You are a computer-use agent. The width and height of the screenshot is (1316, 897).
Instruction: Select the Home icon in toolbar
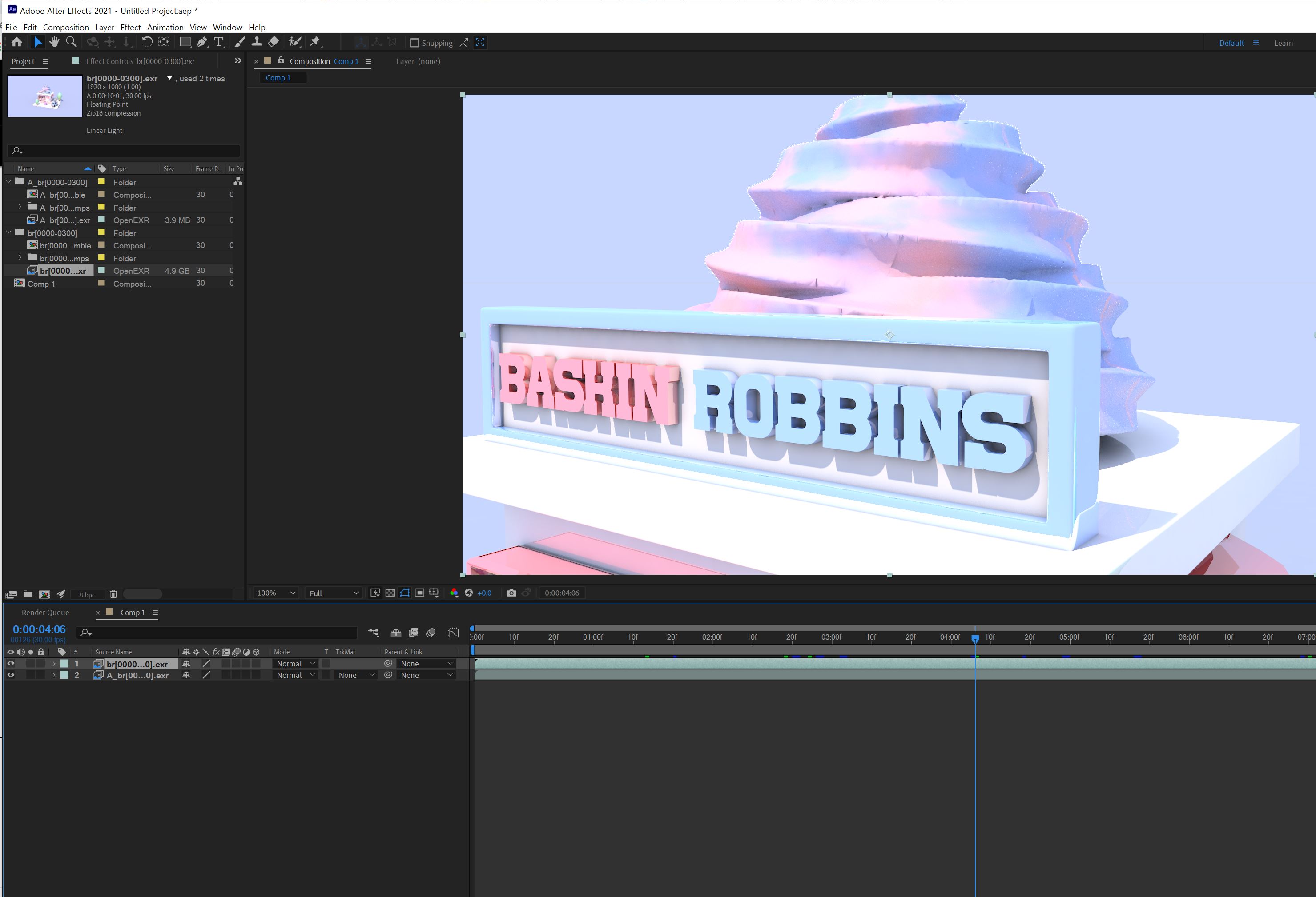pos(16,42)
